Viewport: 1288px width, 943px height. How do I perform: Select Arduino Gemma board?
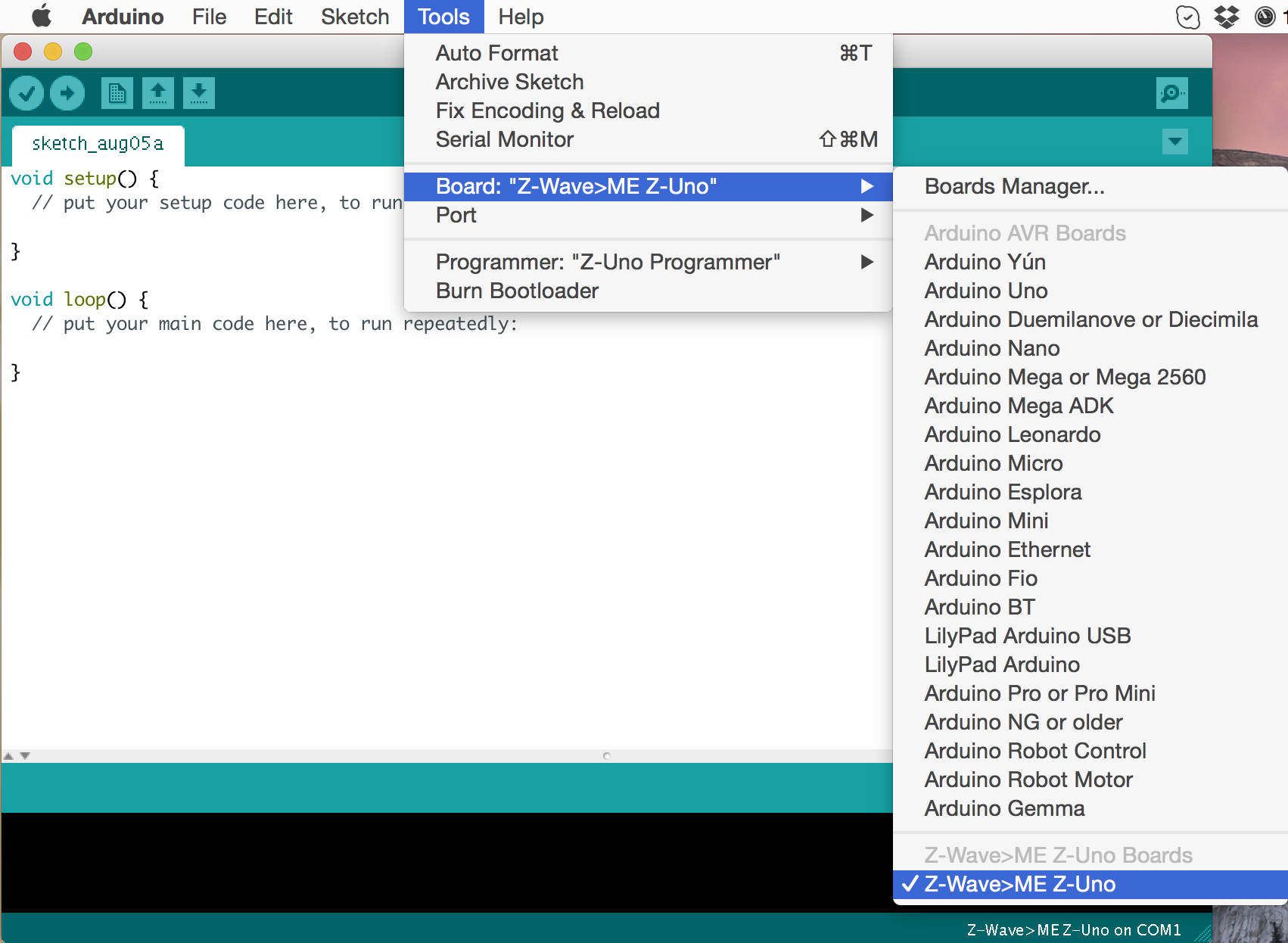[x=1090, y=809]
